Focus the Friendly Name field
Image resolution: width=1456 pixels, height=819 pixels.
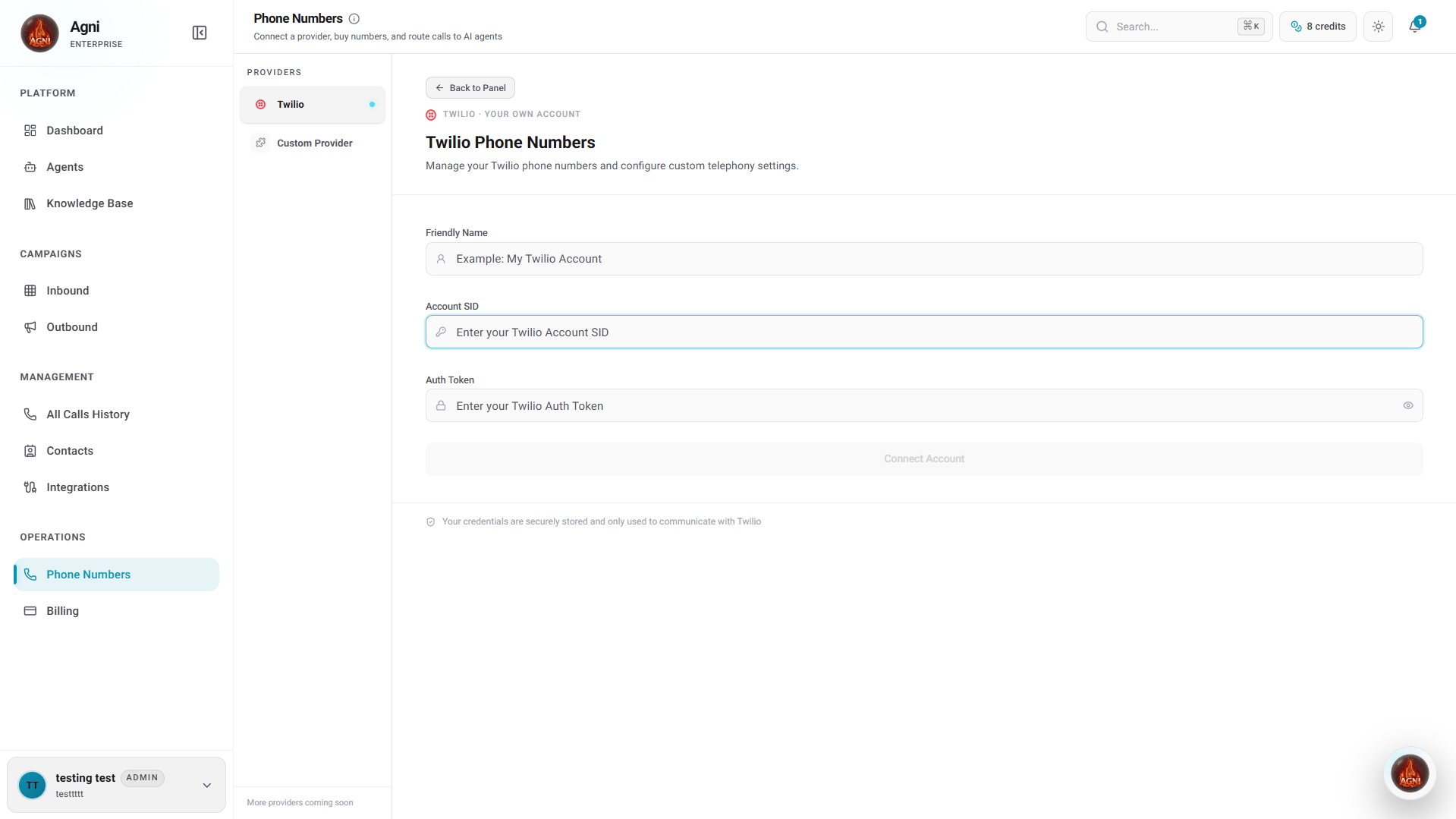(x=924, y=259)
